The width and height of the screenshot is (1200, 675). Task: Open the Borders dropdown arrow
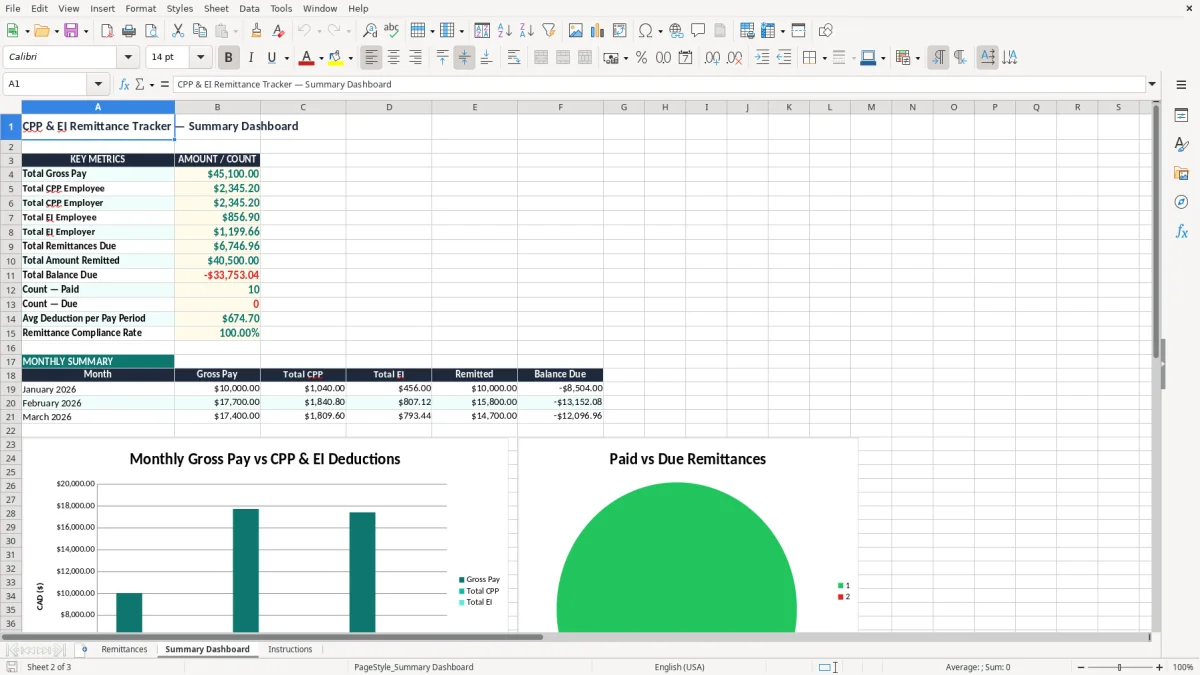click(824, 58)
